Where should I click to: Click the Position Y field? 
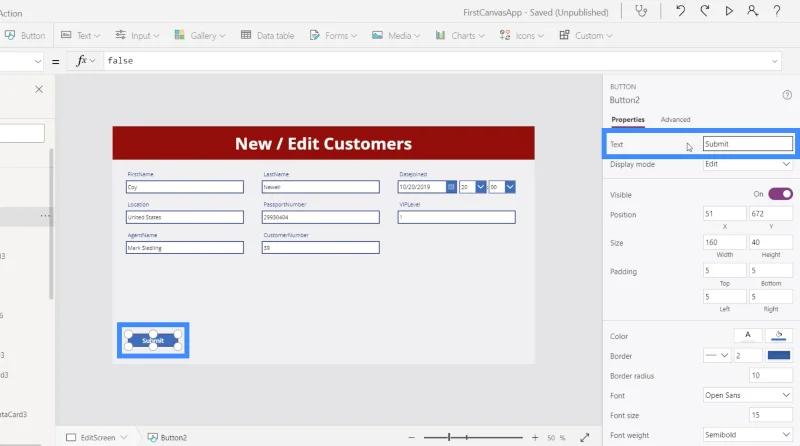[770, 214]
